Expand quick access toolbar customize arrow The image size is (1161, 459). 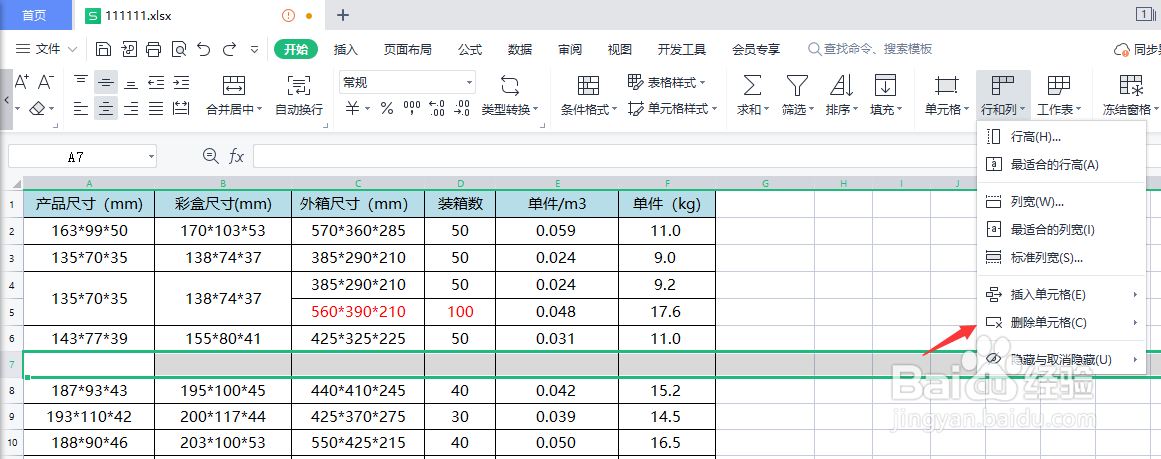click(255, 50)
